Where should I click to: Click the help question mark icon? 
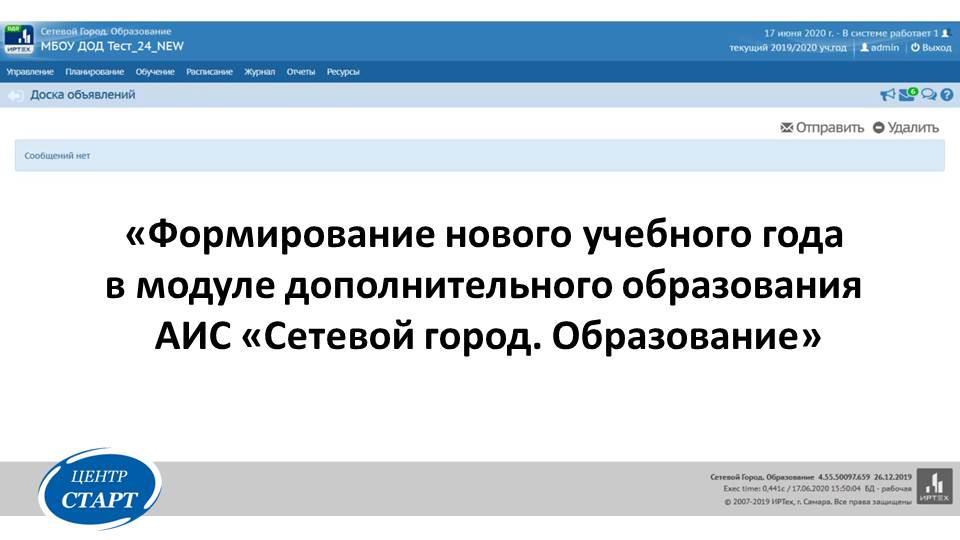tap(947, 95)
